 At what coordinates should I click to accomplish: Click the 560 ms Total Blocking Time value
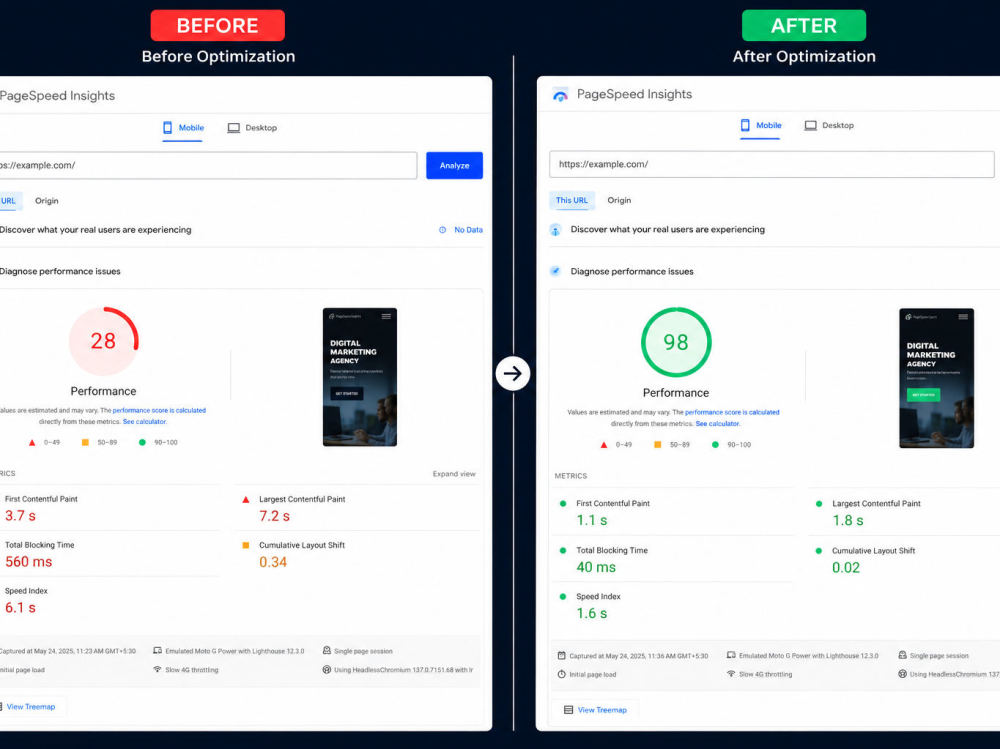(29, 562)
